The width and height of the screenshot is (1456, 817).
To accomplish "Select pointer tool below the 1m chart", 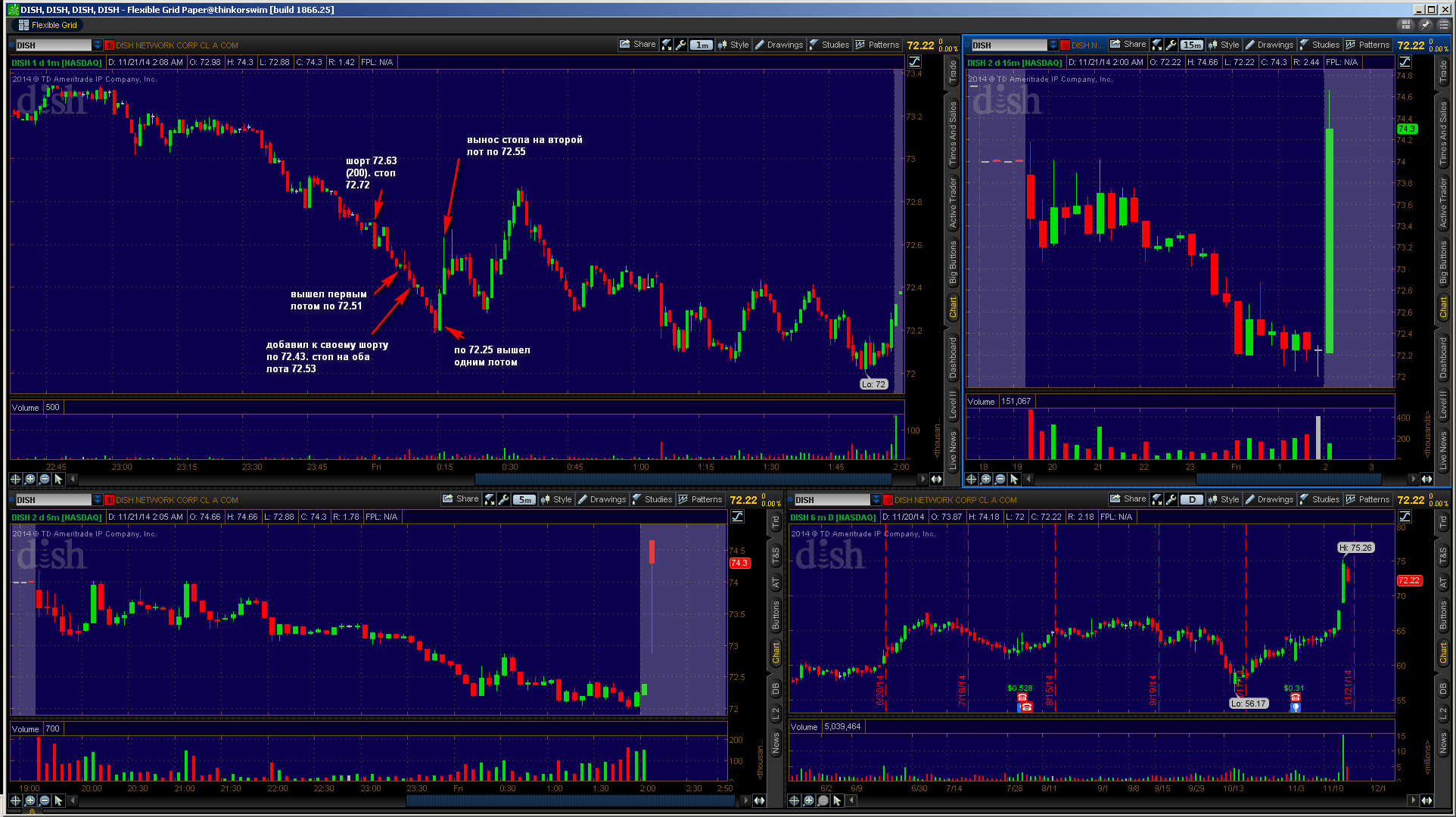I will click(x=58, y=479).
